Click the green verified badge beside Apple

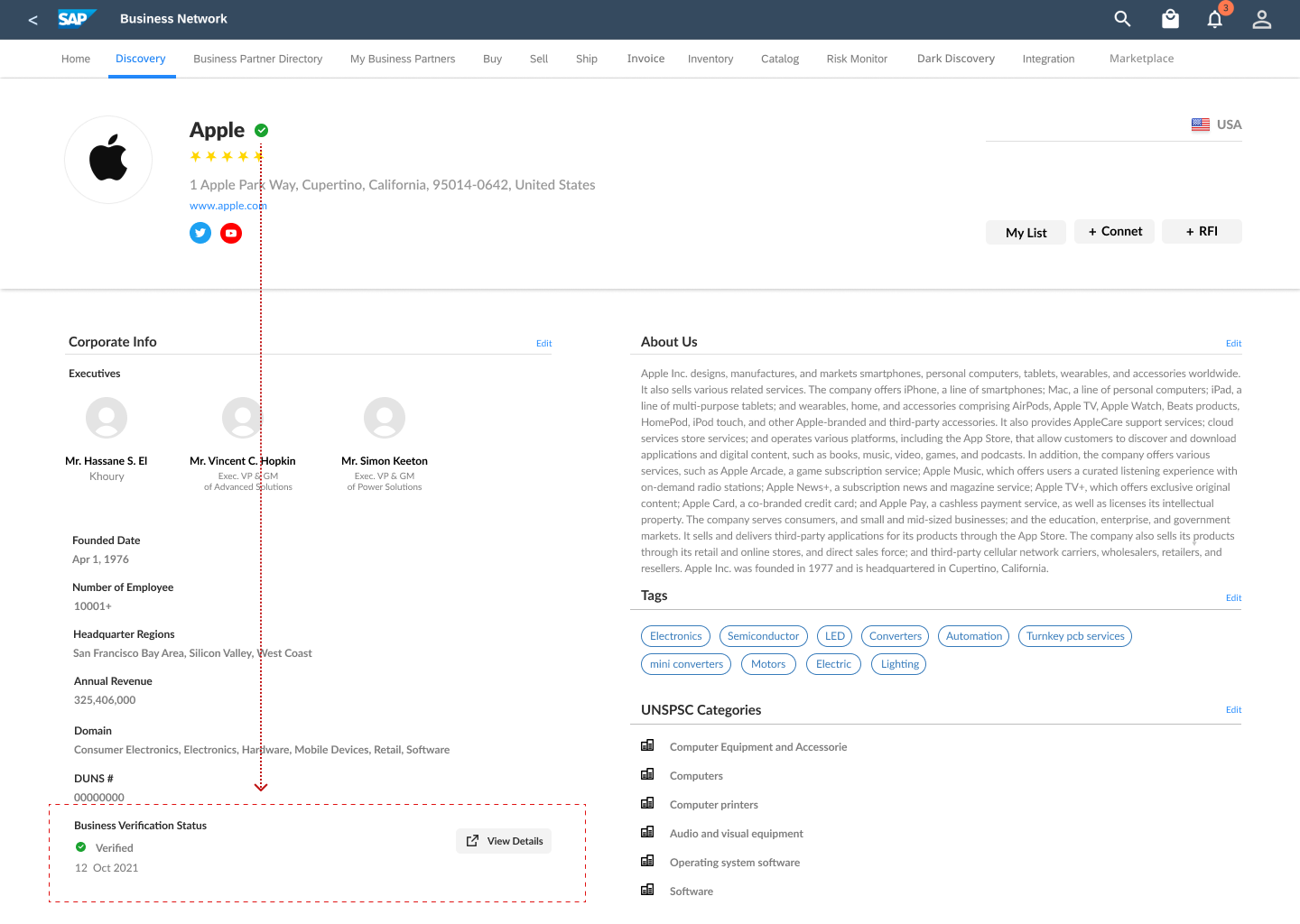click(262, 130)
